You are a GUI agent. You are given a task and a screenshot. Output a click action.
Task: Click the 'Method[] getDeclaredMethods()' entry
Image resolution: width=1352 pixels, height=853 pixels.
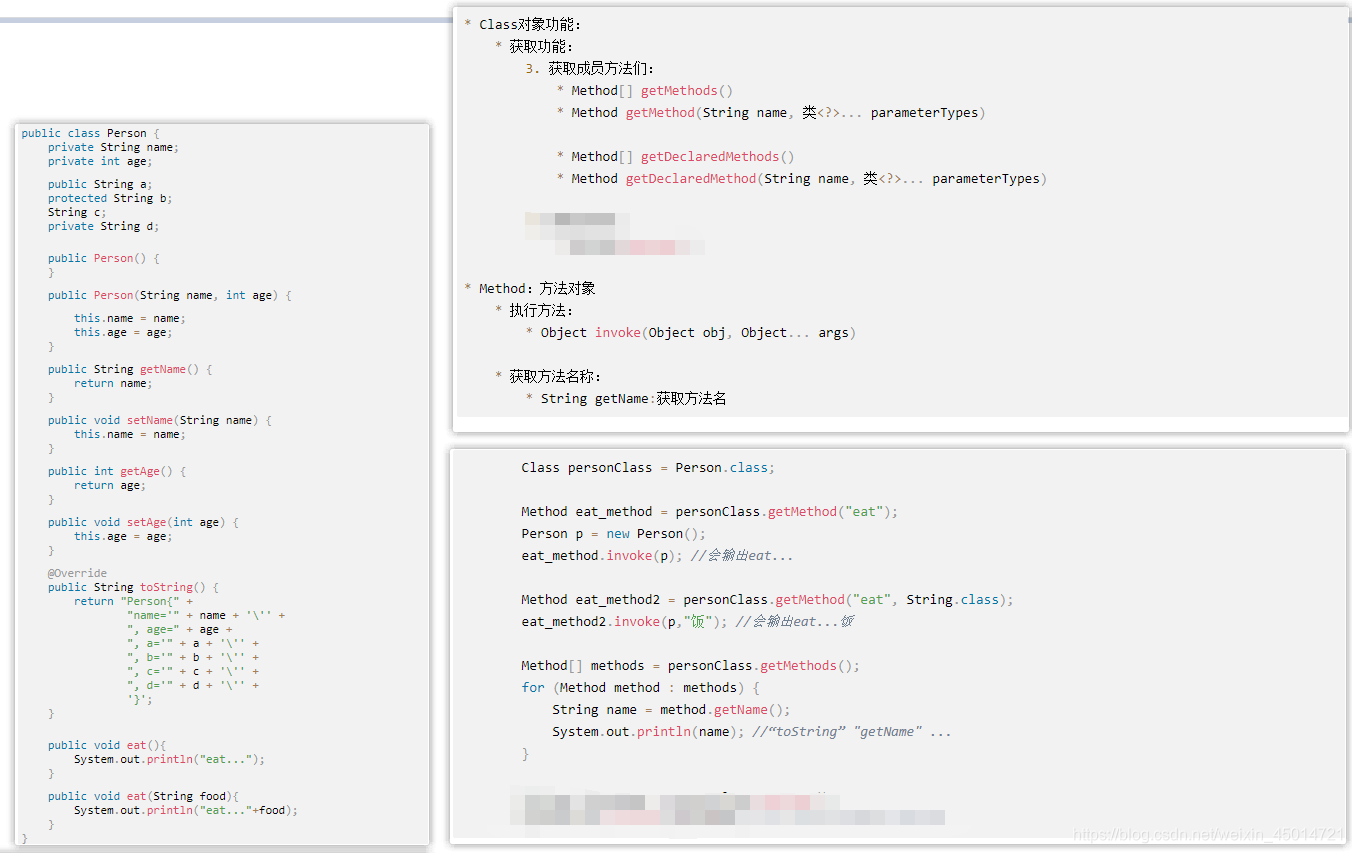(x=676, y=156)
